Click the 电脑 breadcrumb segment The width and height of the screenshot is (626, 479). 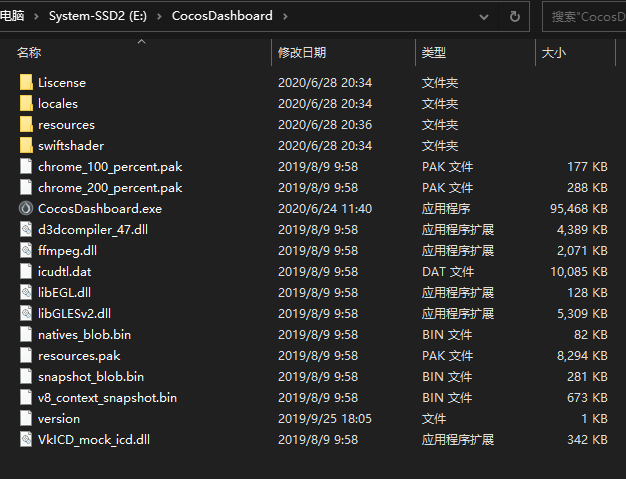[12, 16]
